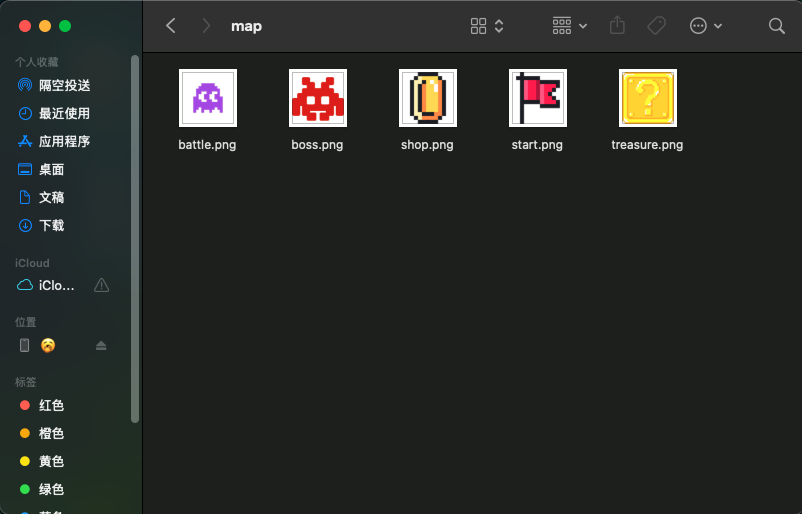This screenshot has width=802, height=514.
Task: Click the map folder title
Action: (x=247, y=26)
